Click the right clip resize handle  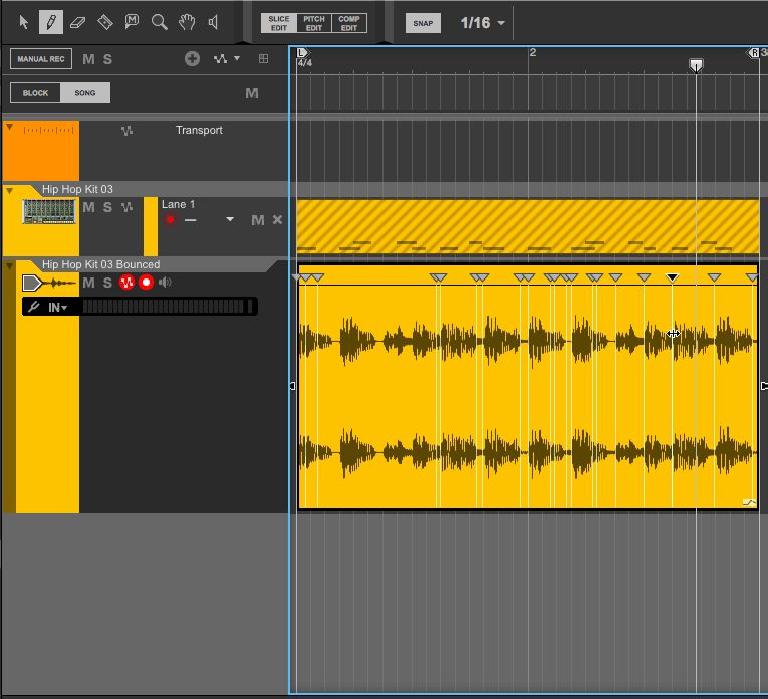(764, 386)
